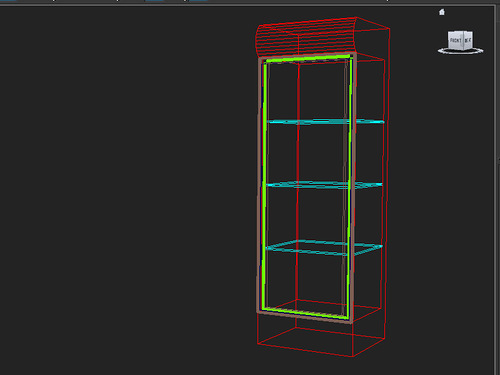500x375 pixels.
Task: Click the ViewCube compass ring
Action: click(x=460, y=51)
